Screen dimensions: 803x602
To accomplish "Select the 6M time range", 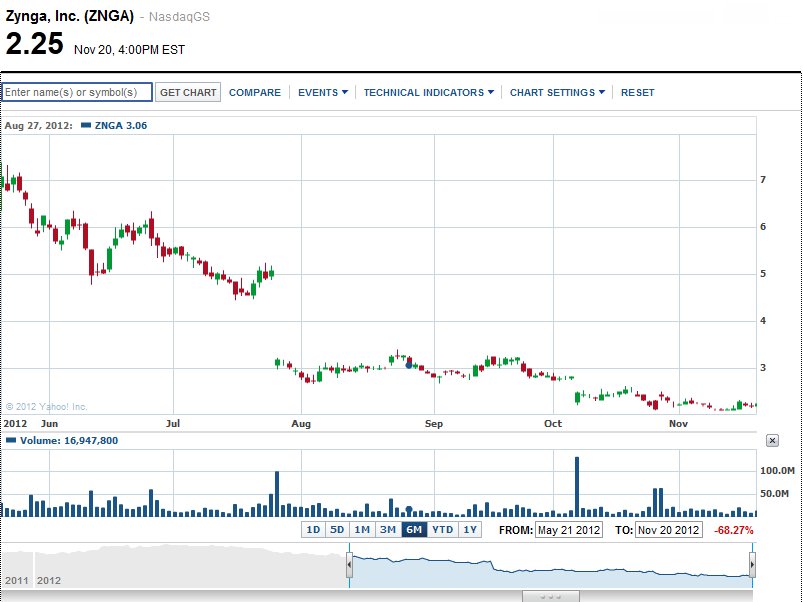I will [x=414, y=530].
